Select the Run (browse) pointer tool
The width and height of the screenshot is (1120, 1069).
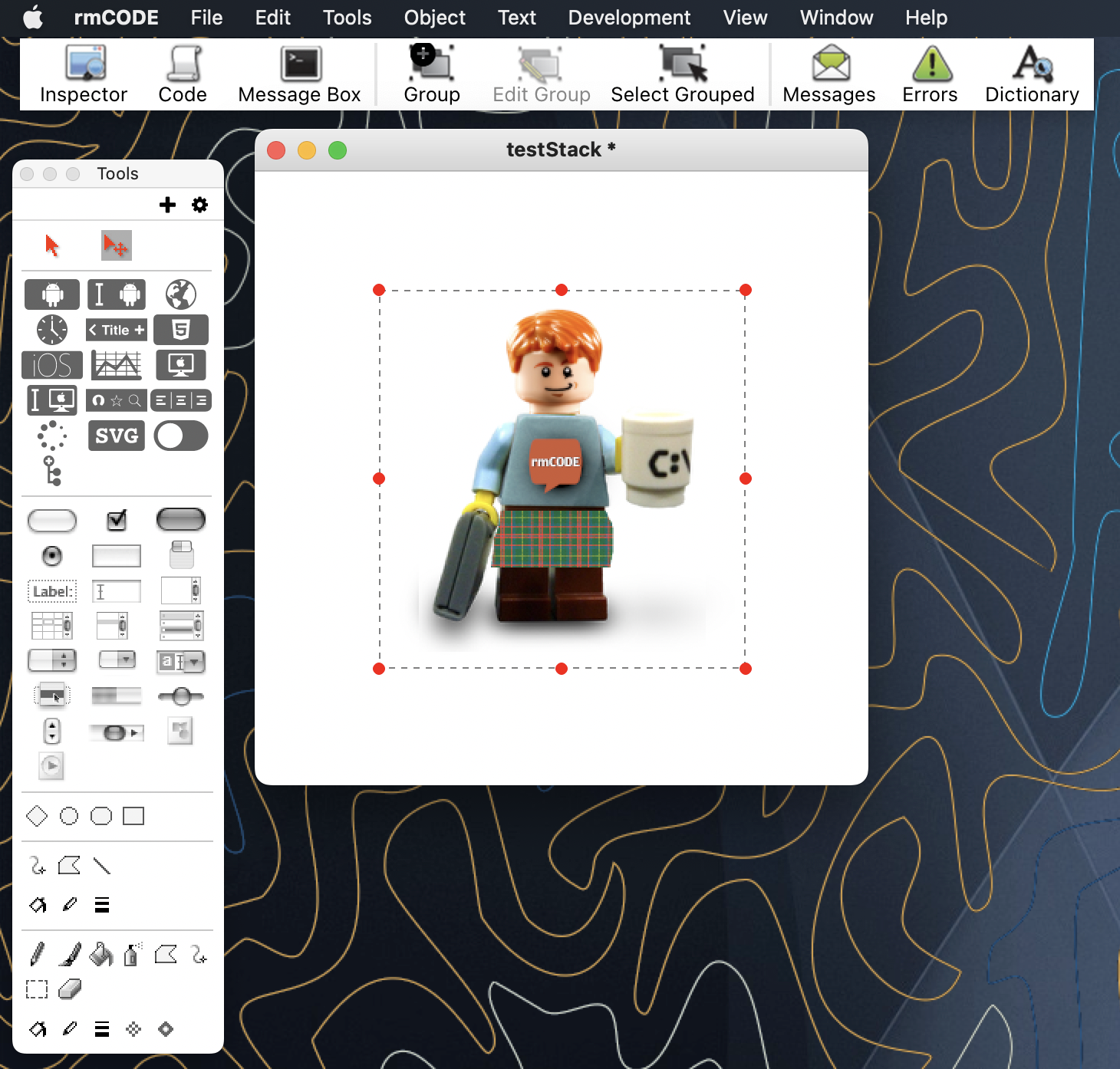click(51, 245)
